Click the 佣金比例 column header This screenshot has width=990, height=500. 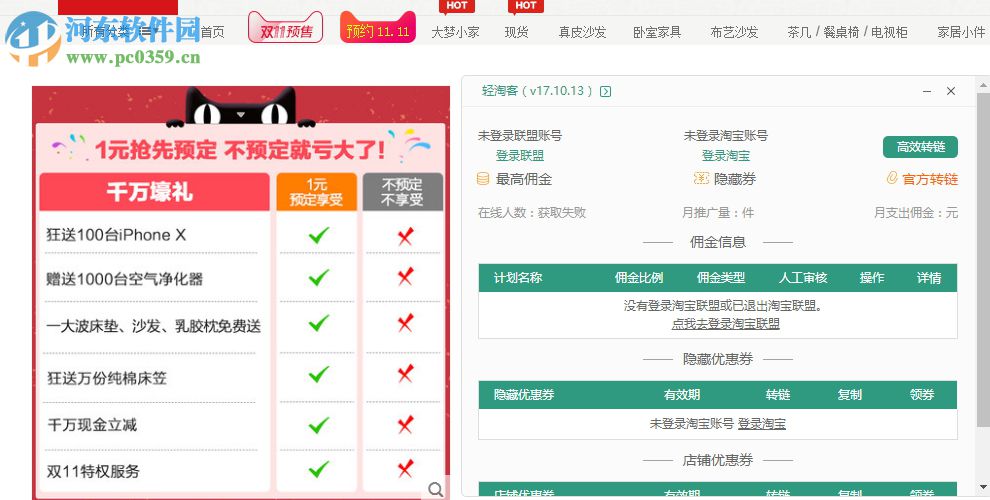pos(639,278)
